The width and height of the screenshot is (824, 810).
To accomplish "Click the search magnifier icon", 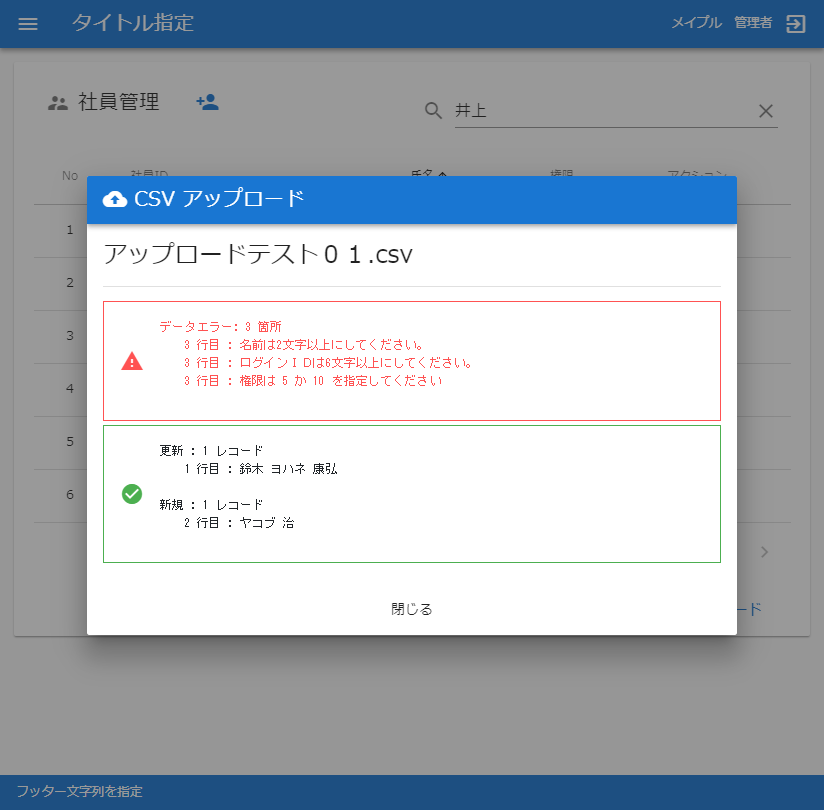I will pyautogui.click(x=433, y=110).
